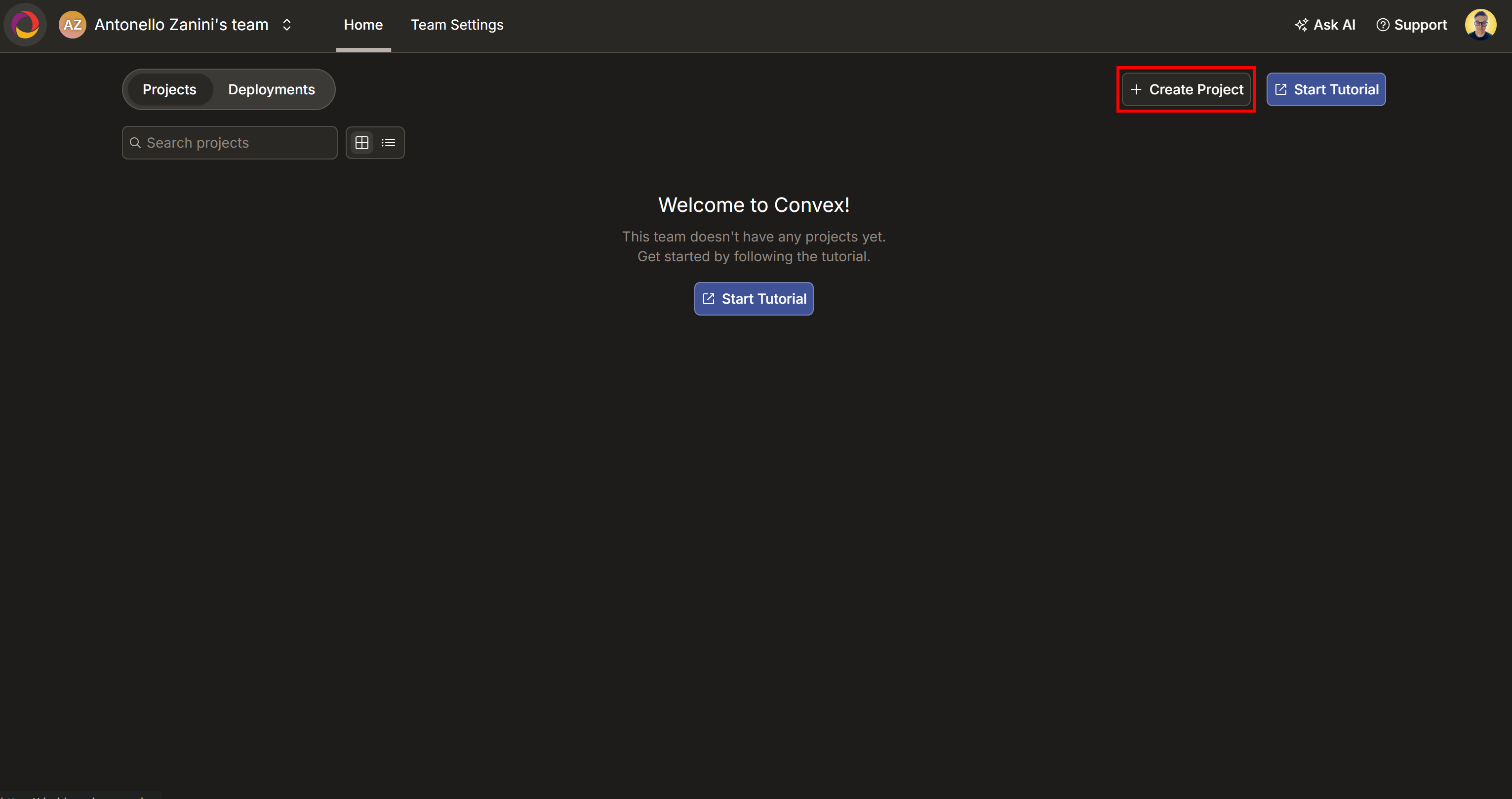Image resolution: width=1512 pixels, height=799 pixels.
Task: Toggle list view layout
Action: pyautogui.click(x=388, y=143)
